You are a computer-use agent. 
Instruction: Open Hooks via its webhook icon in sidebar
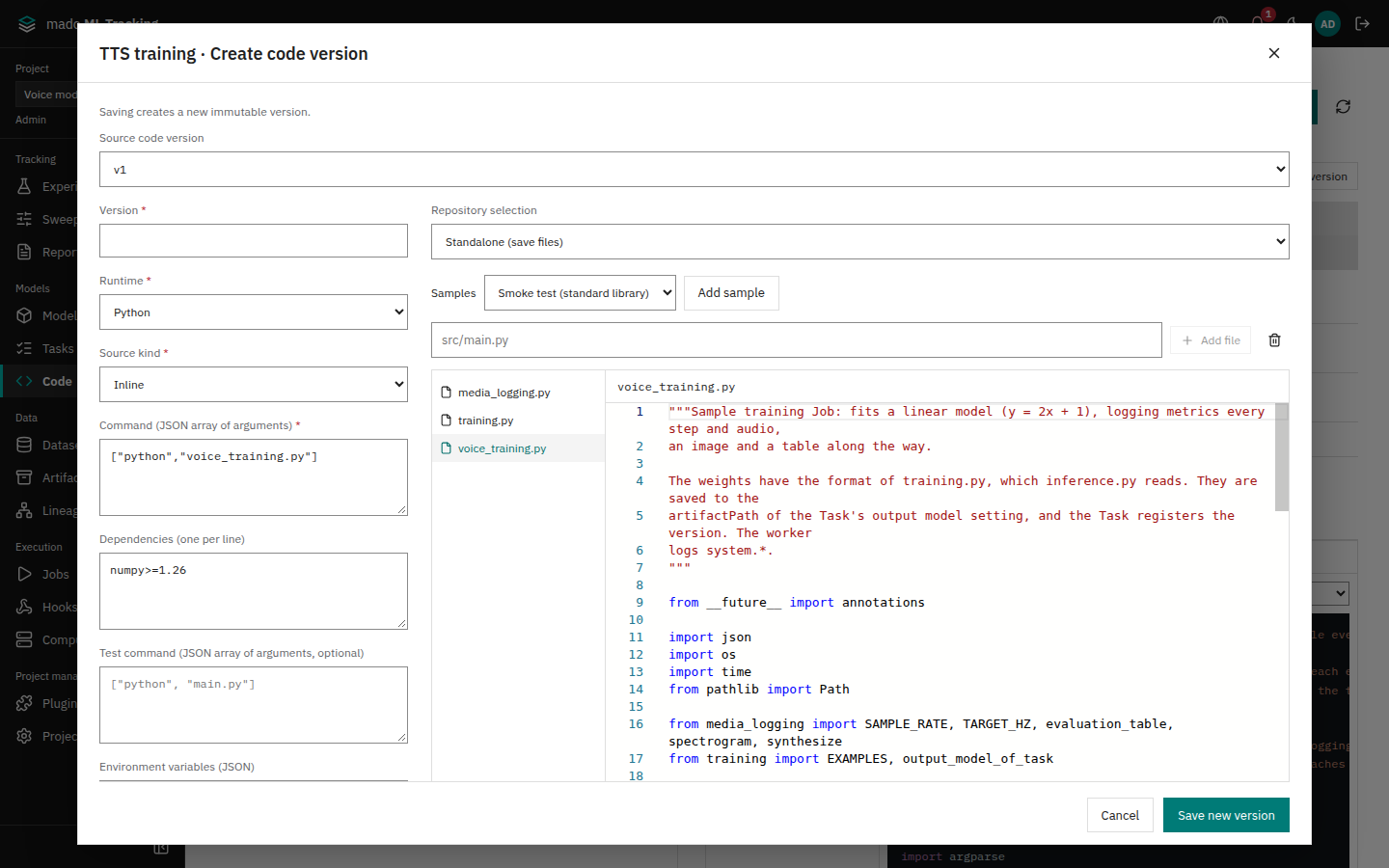point(24,607)
